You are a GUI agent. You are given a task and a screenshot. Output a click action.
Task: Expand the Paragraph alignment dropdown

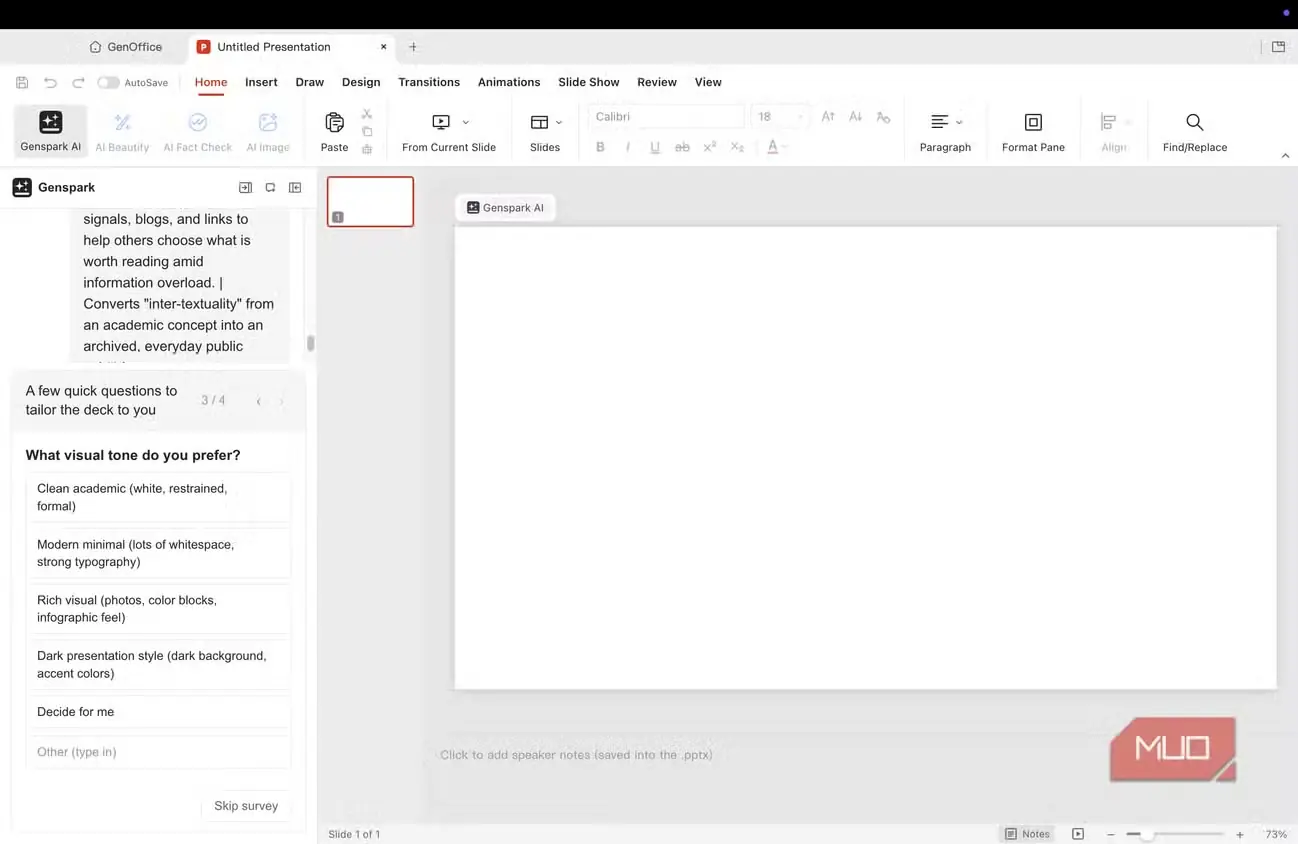click(959, 122)
